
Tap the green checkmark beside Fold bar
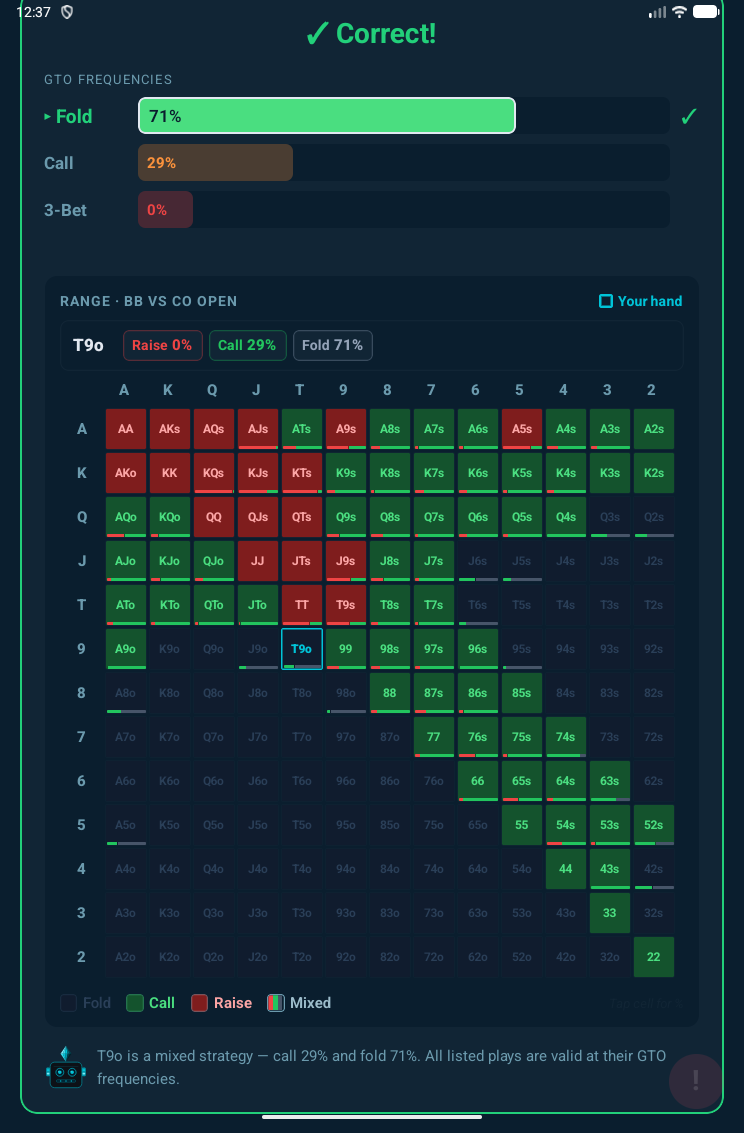(x=688, y=117)
